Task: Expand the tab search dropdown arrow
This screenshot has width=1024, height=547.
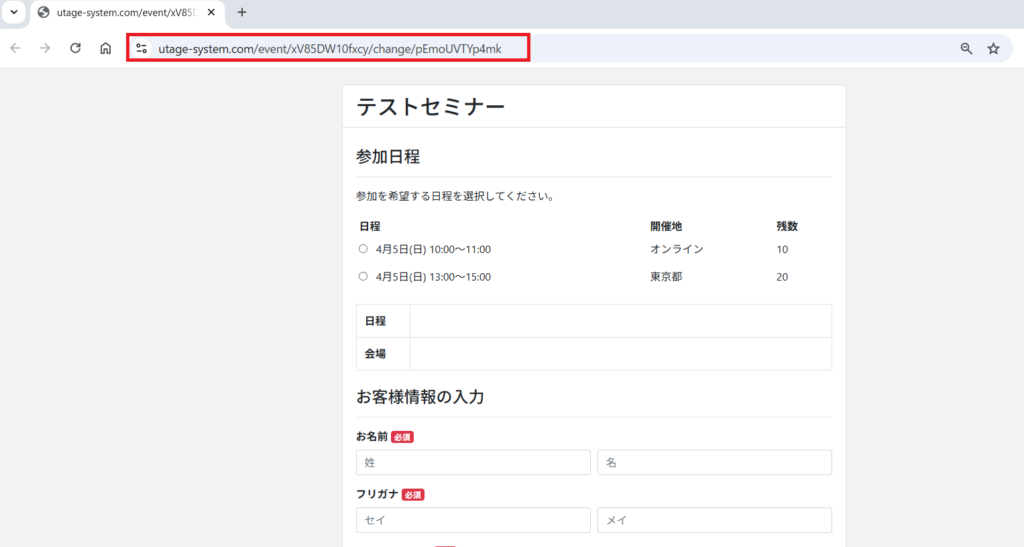Action: click(14, 12)
